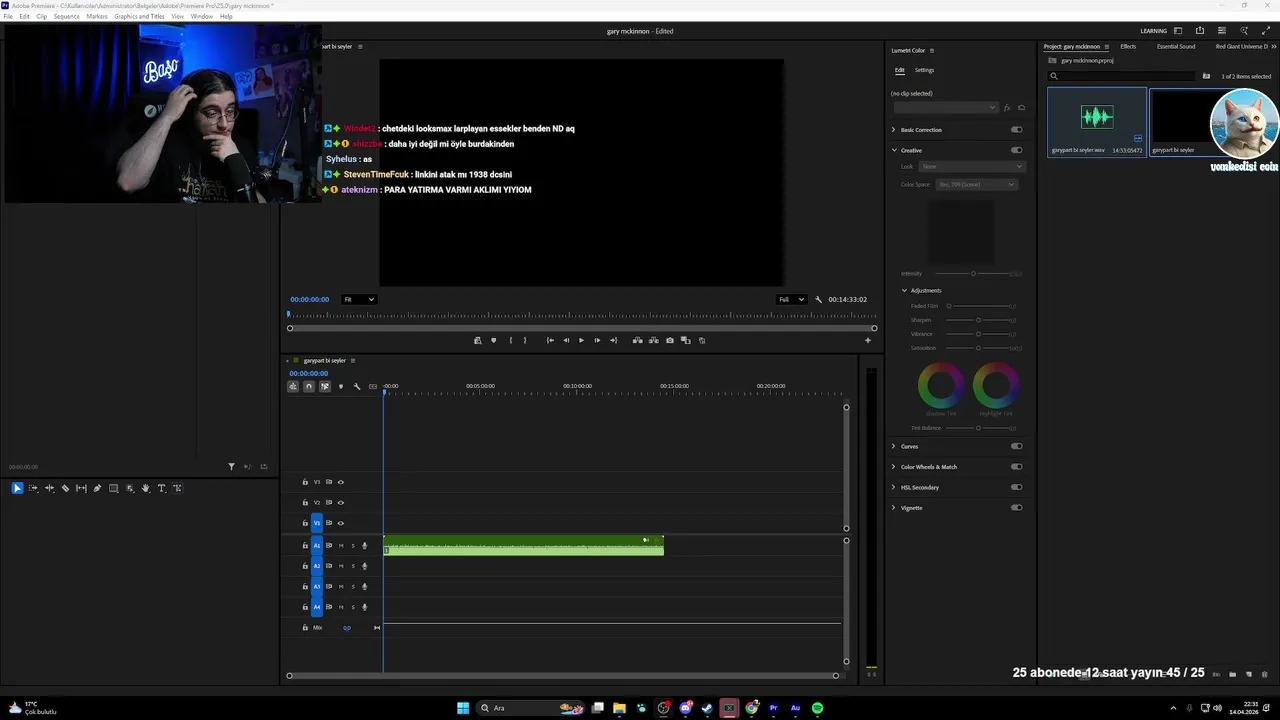Select the green audio clip on A1
1280x720 pixels.
coord(523,546)
